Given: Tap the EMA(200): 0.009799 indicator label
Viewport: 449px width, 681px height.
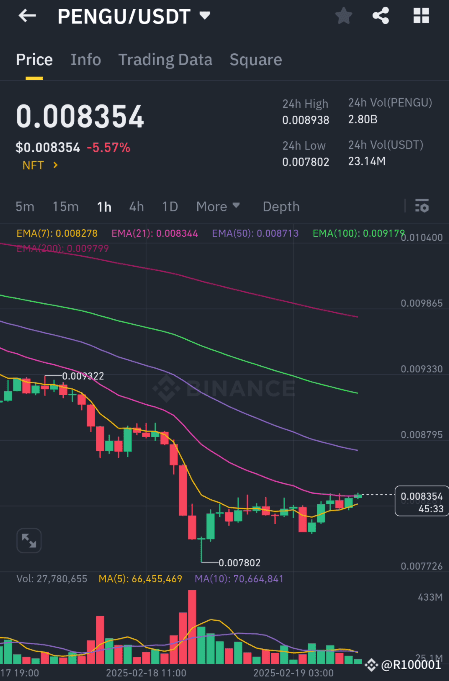Looking at the screenshot, I should coord(63,248).
